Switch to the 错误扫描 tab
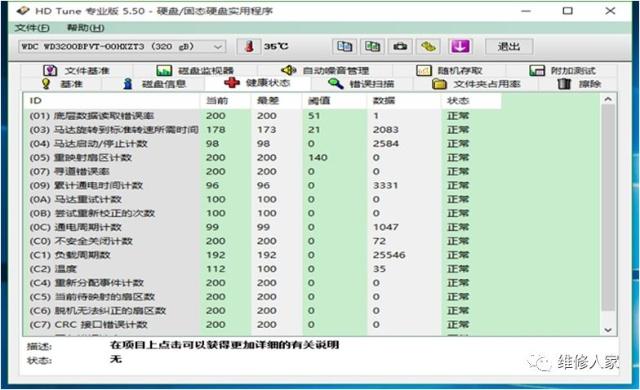 (x=361, y=84)
